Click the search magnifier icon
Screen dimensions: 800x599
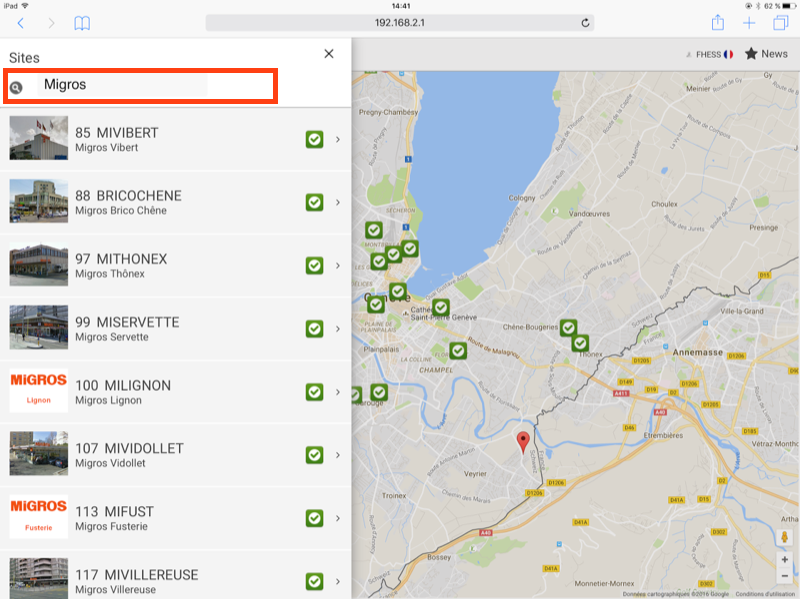point(16,88)
